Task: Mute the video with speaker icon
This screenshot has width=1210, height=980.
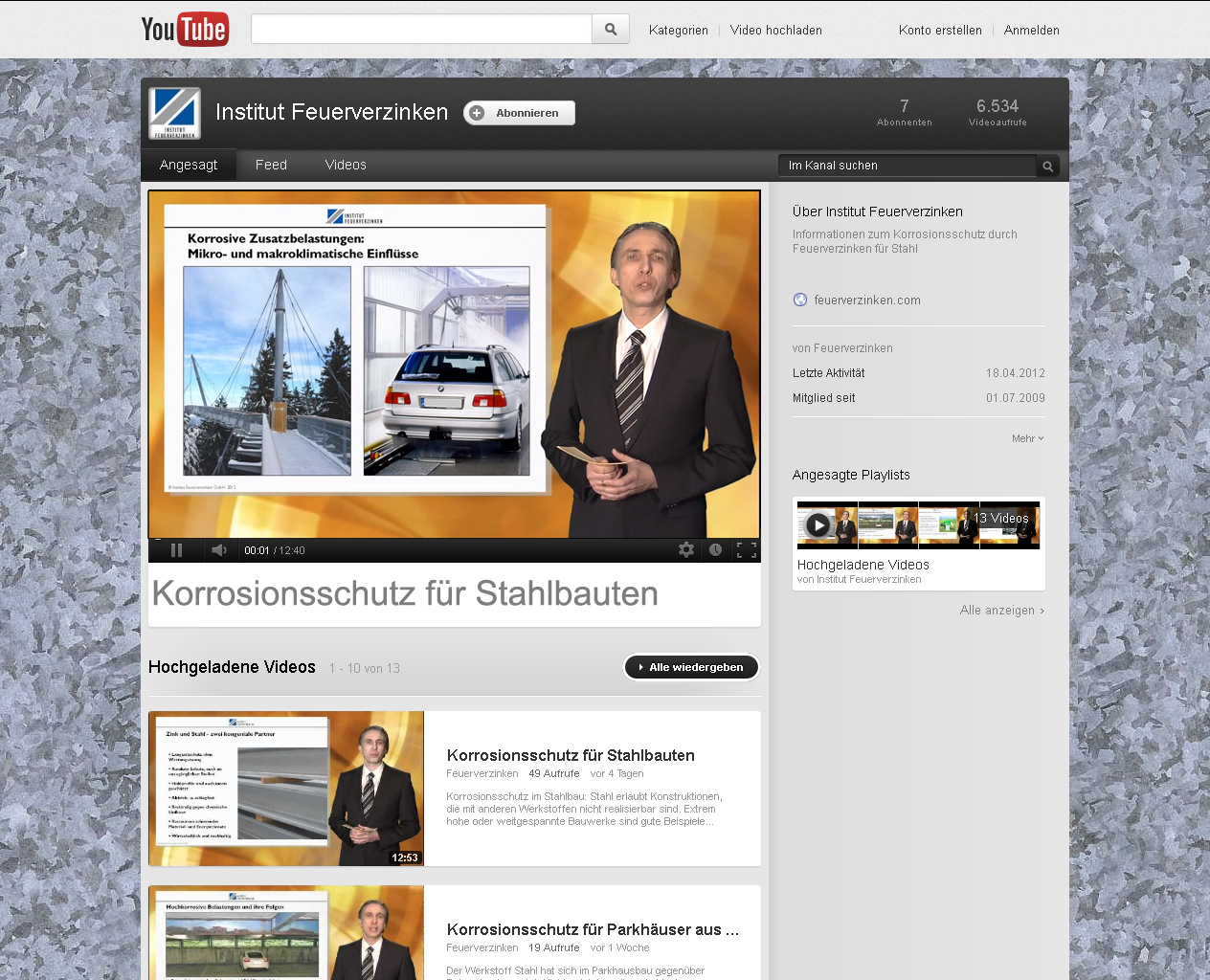Action: 219,550
